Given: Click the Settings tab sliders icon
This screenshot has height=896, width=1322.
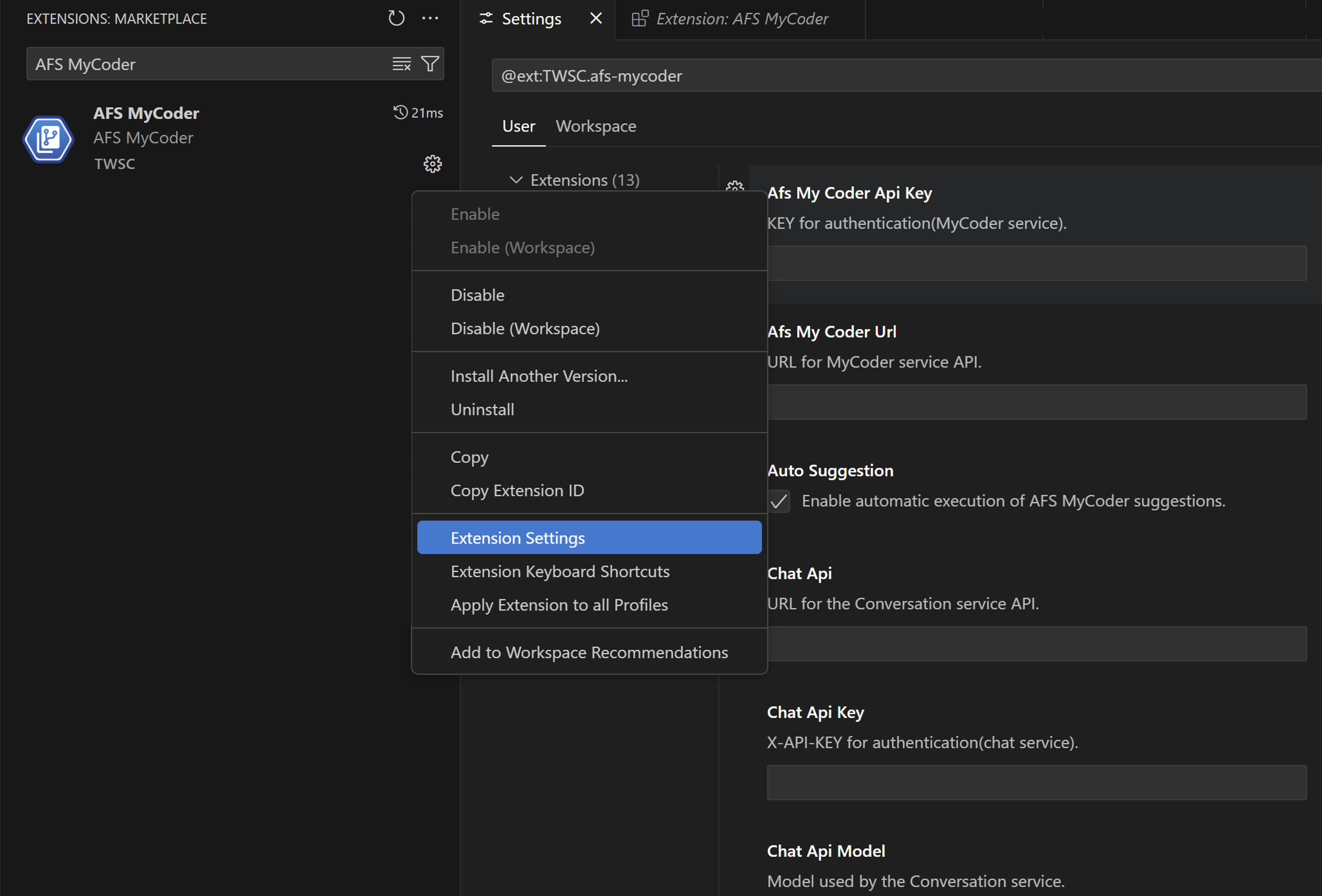Looking at the screenshot, I should tap(486, 19).
